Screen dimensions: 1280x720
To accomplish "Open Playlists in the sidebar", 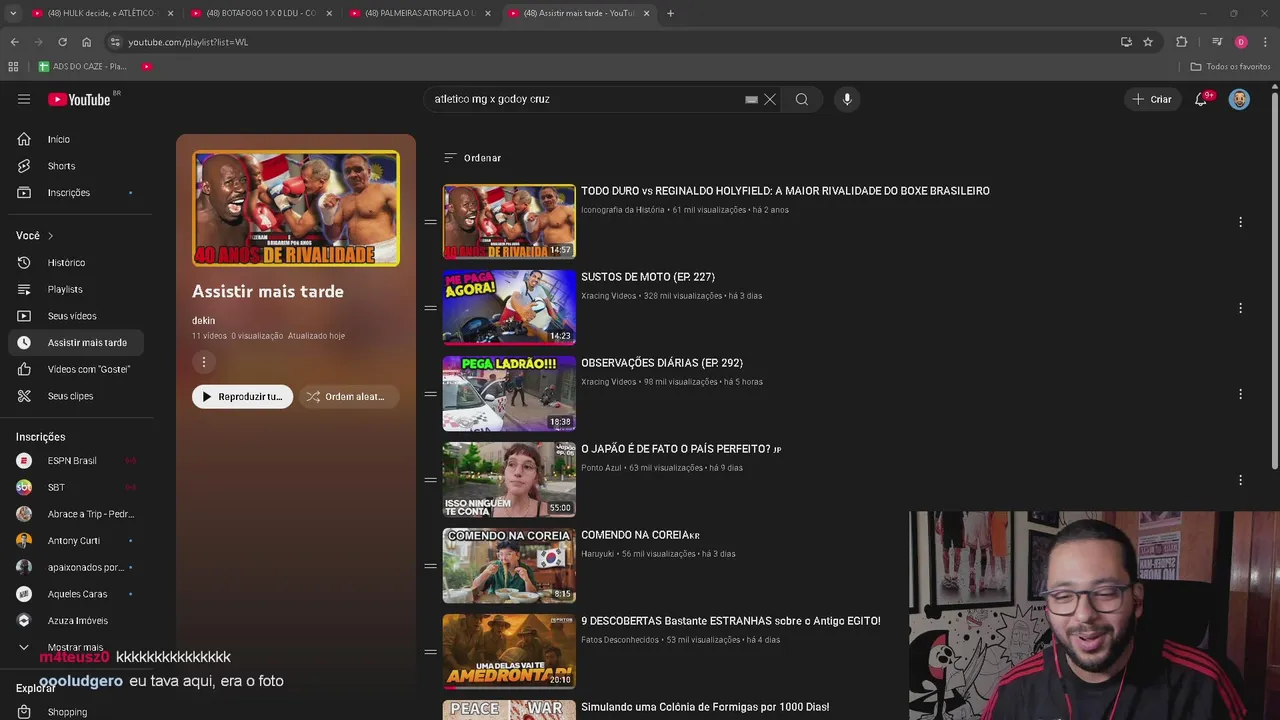I will [75, 289].
